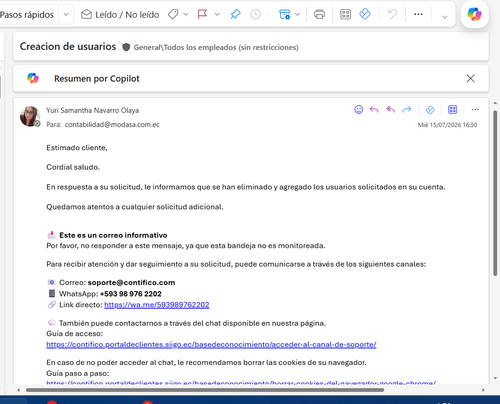
Task: Open the acceder-al-canal-de-soporte guide link
Action: pyautogui.click(x=211, y=345)
